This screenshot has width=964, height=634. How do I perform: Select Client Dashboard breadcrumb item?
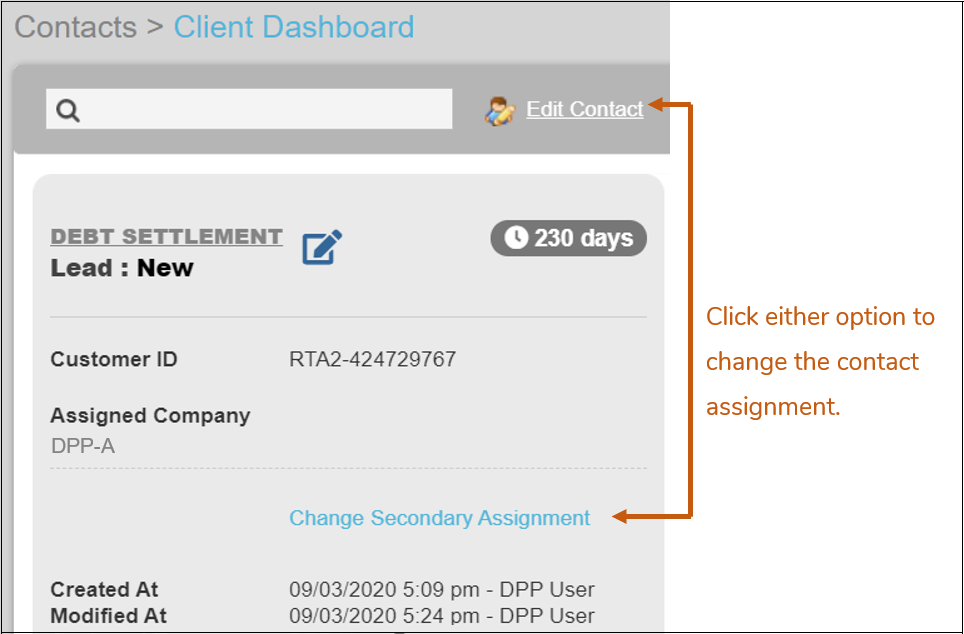294,27
